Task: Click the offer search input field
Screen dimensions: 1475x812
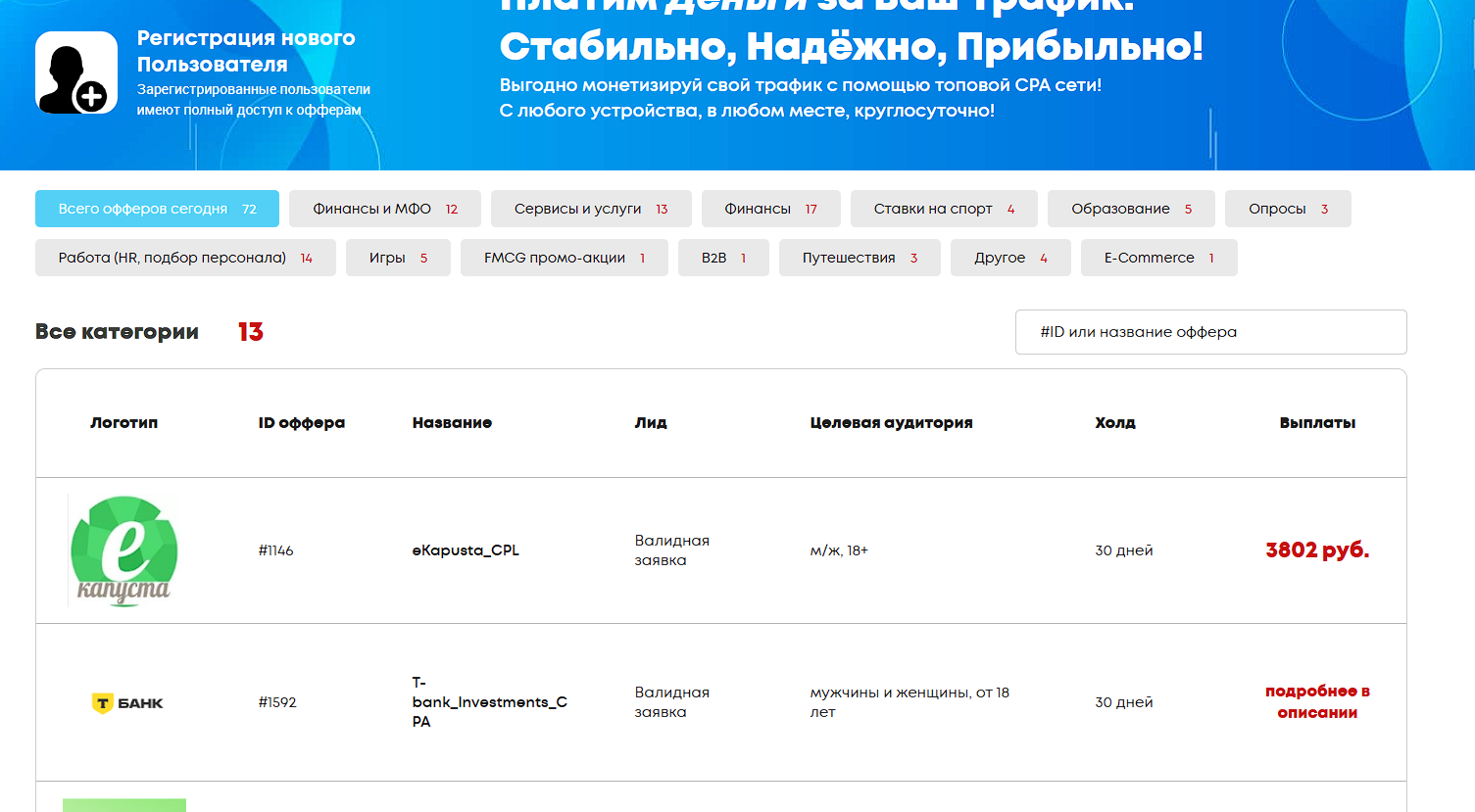Action: coord(1210,332)
